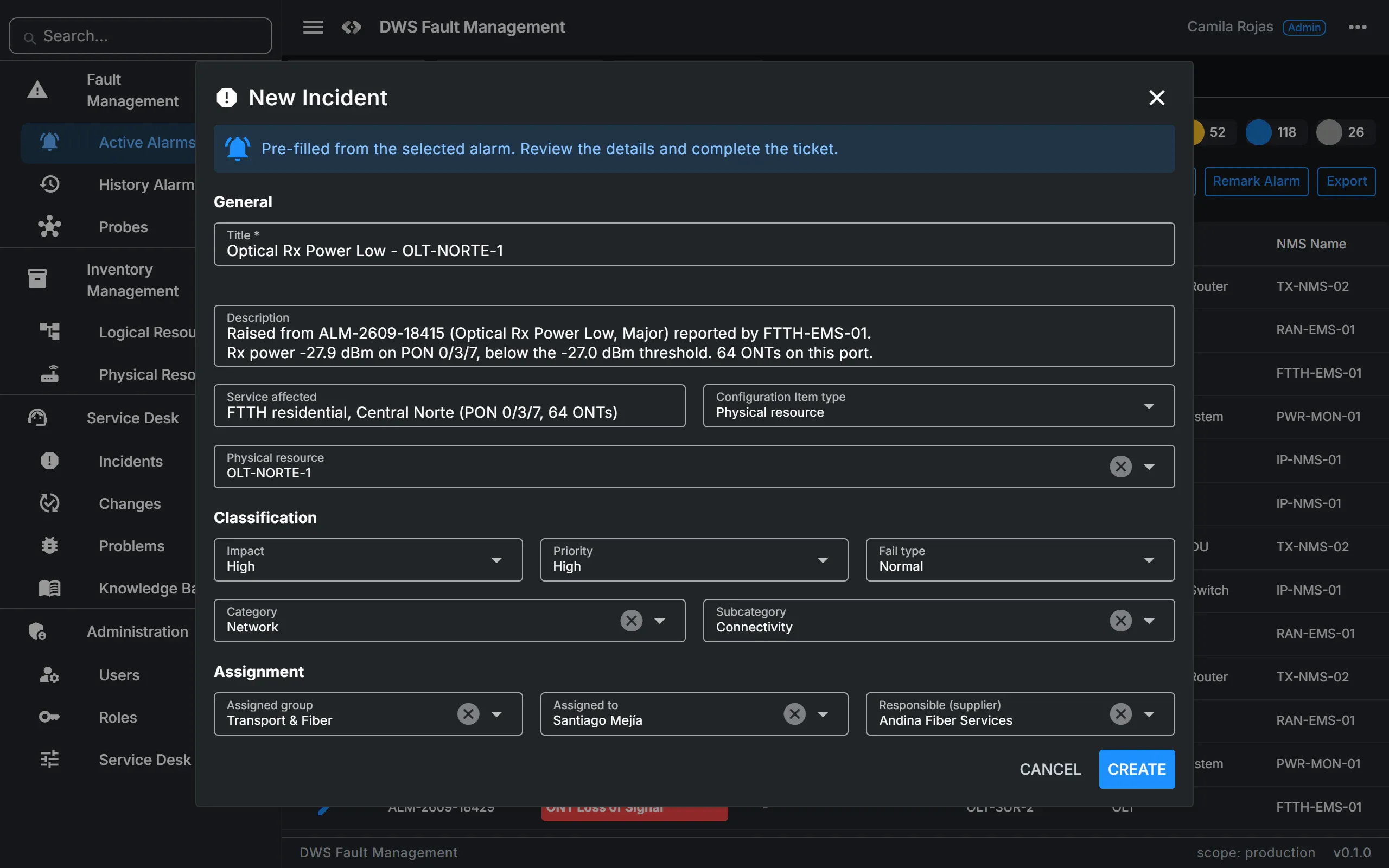1389x868 pixels.
Task: Click the CREATE button
Action: click(1137, 769)
